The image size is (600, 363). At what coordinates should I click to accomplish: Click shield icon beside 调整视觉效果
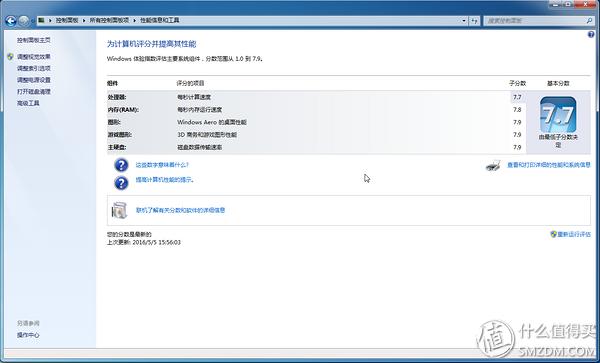point(10,57)
